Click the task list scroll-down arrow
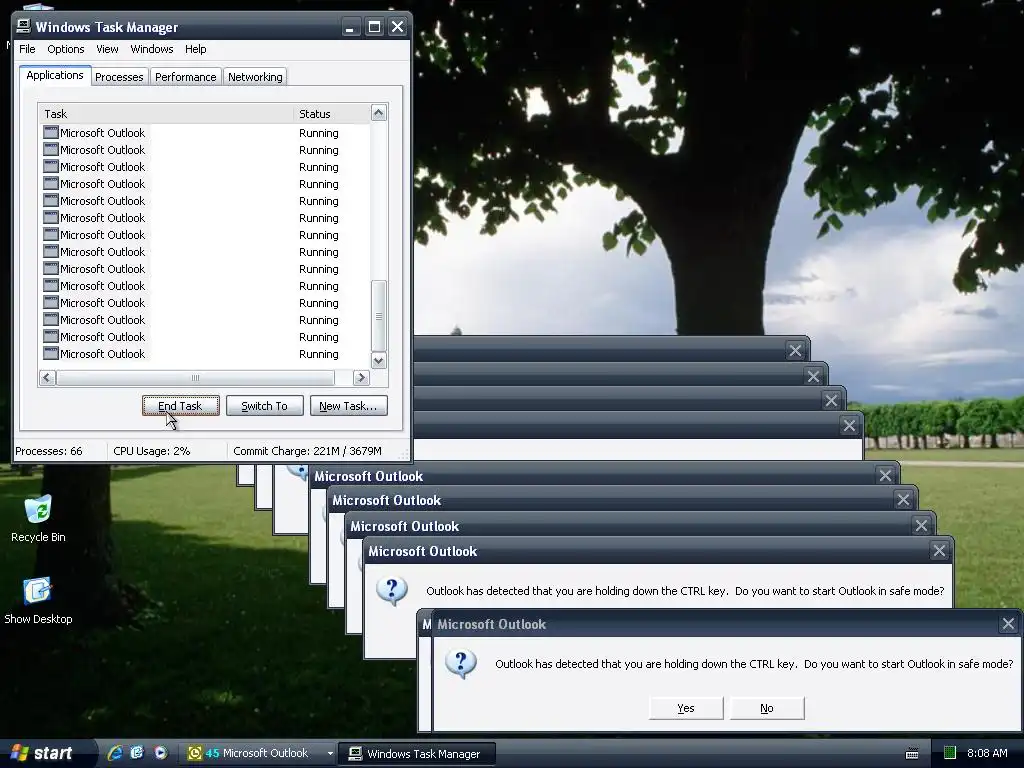 point(379,360)
